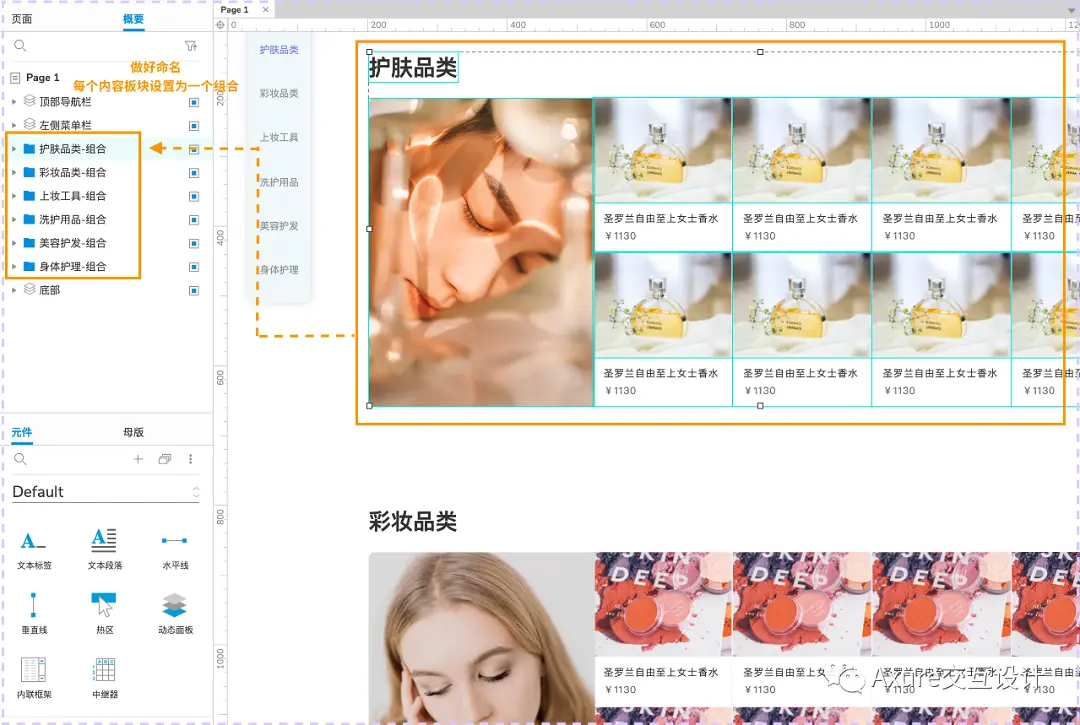Expand the 彩妆品类-组合 tree node
The width and height of the screenshot is (1080, 725).
[13, 172]
